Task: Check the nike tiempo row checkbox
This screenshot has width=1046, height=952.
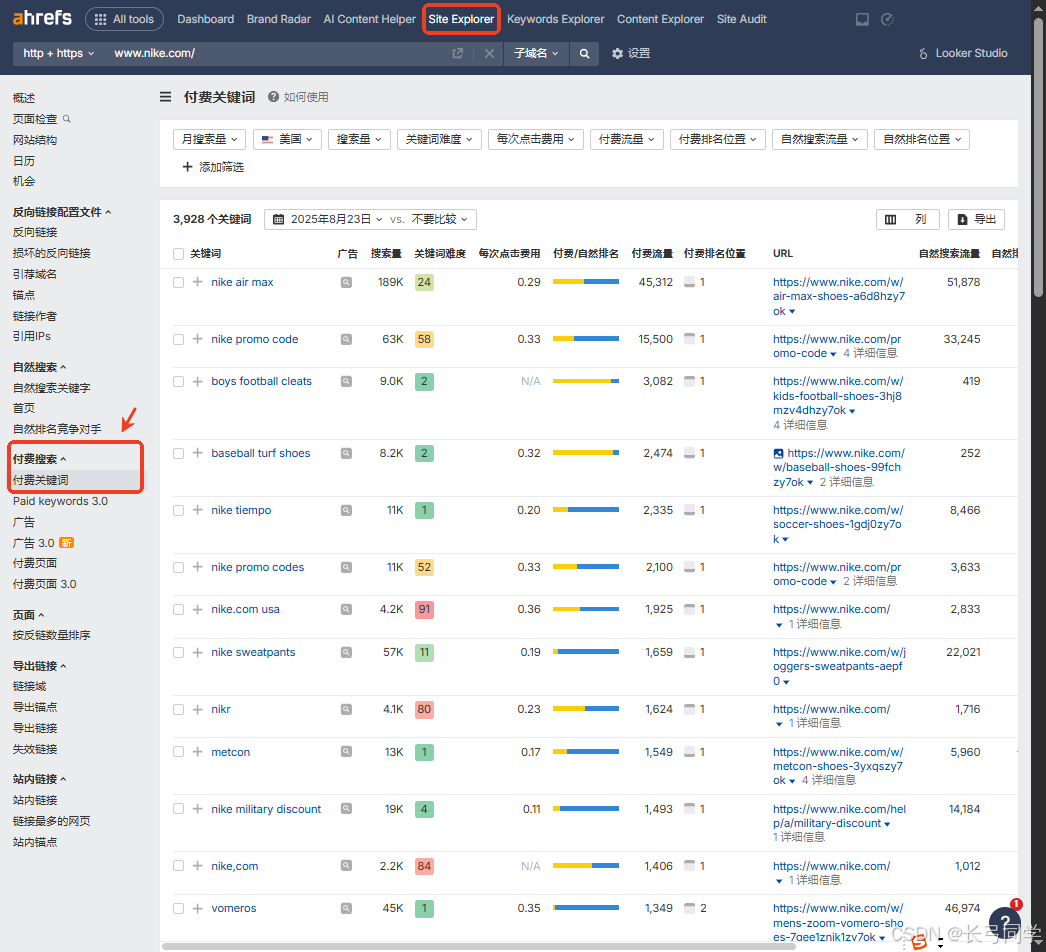Action: 178,510
